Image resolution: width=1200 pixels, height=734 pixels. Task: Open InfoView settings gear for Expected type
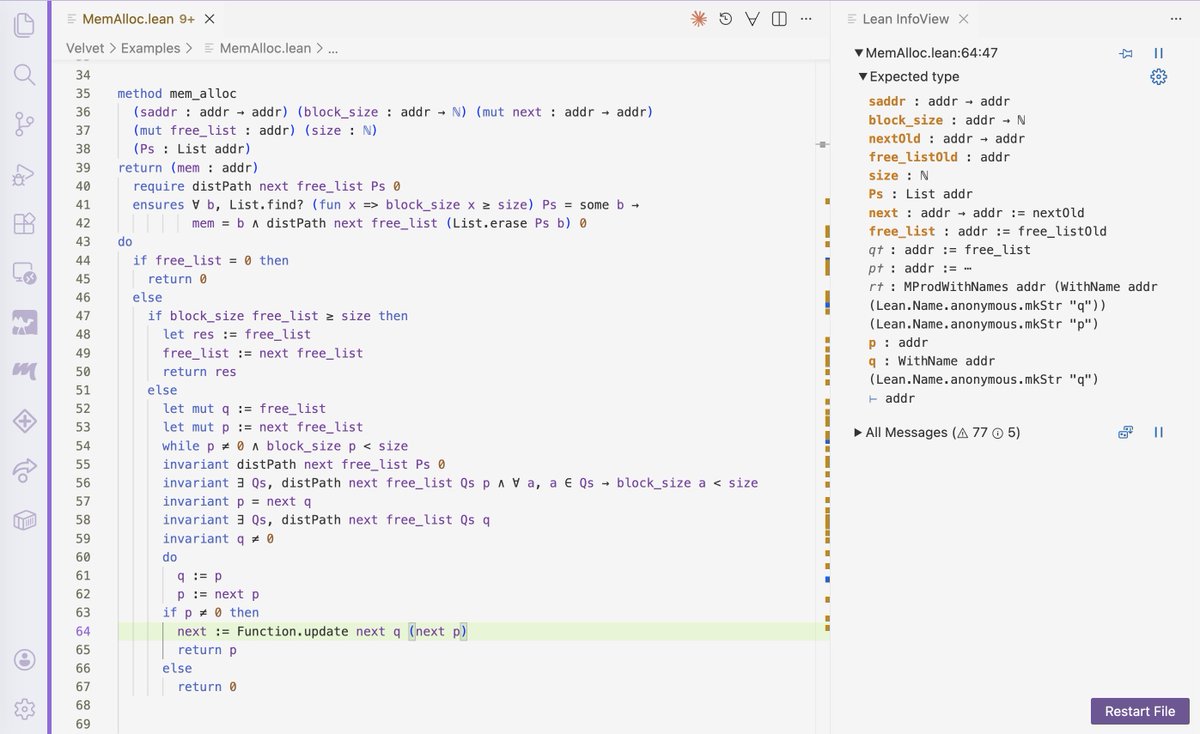click(x=1159, y=77)
